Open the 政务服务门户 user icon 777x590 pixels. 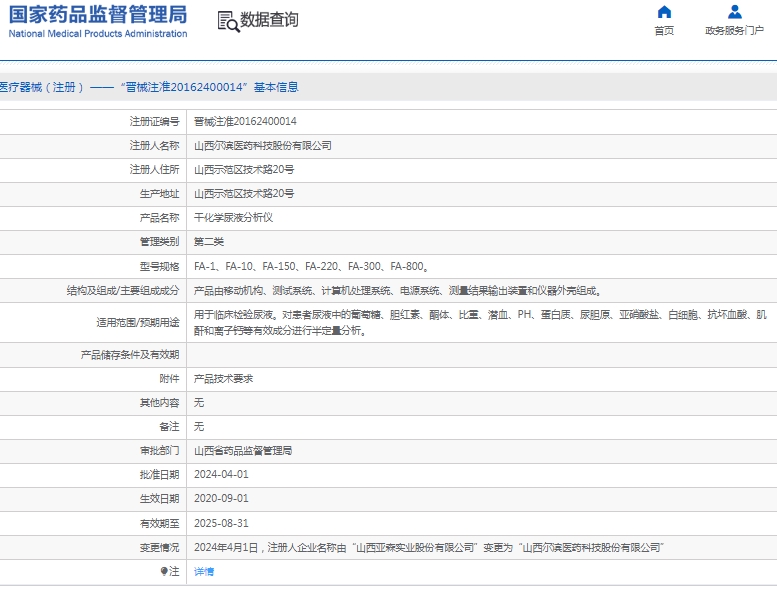pos(734,12)
